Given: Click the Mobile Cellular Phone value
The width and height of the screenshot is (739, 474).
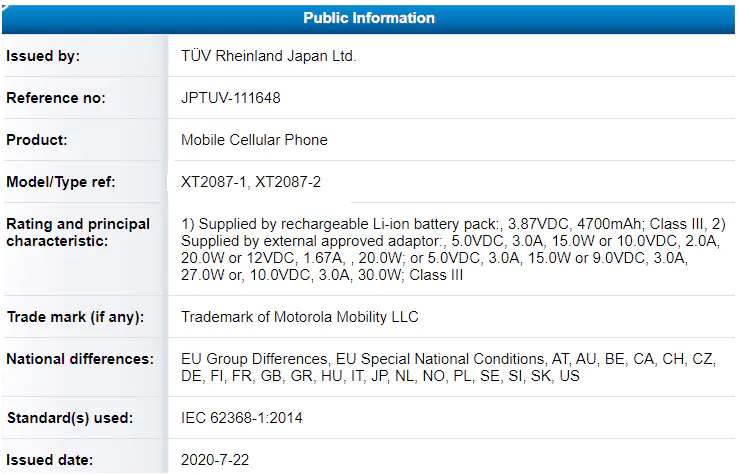Looking at the screenshot, I should (254, 140).
